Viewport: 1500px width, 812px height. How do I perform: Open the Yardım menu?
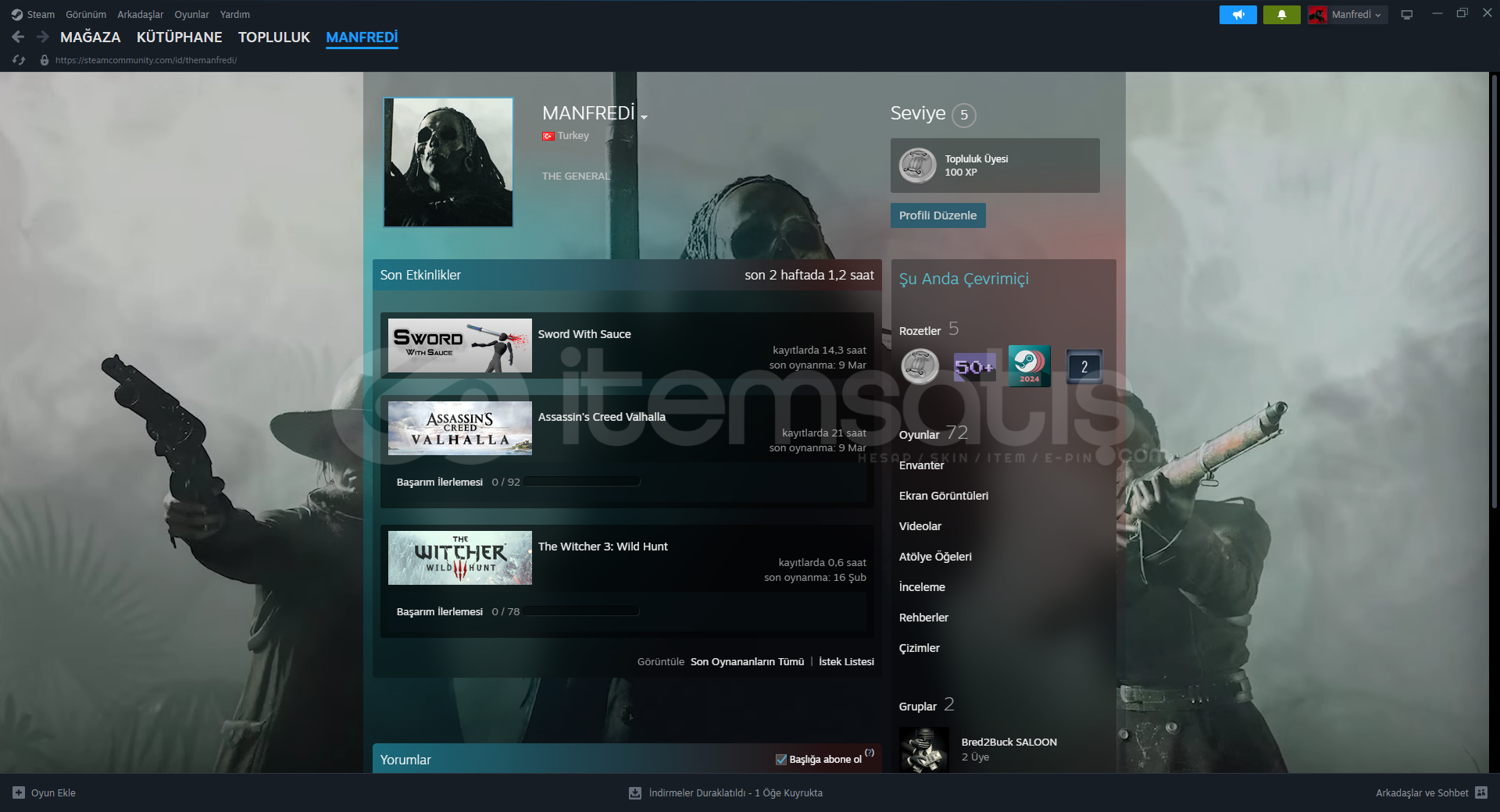[x=235, y=14]
